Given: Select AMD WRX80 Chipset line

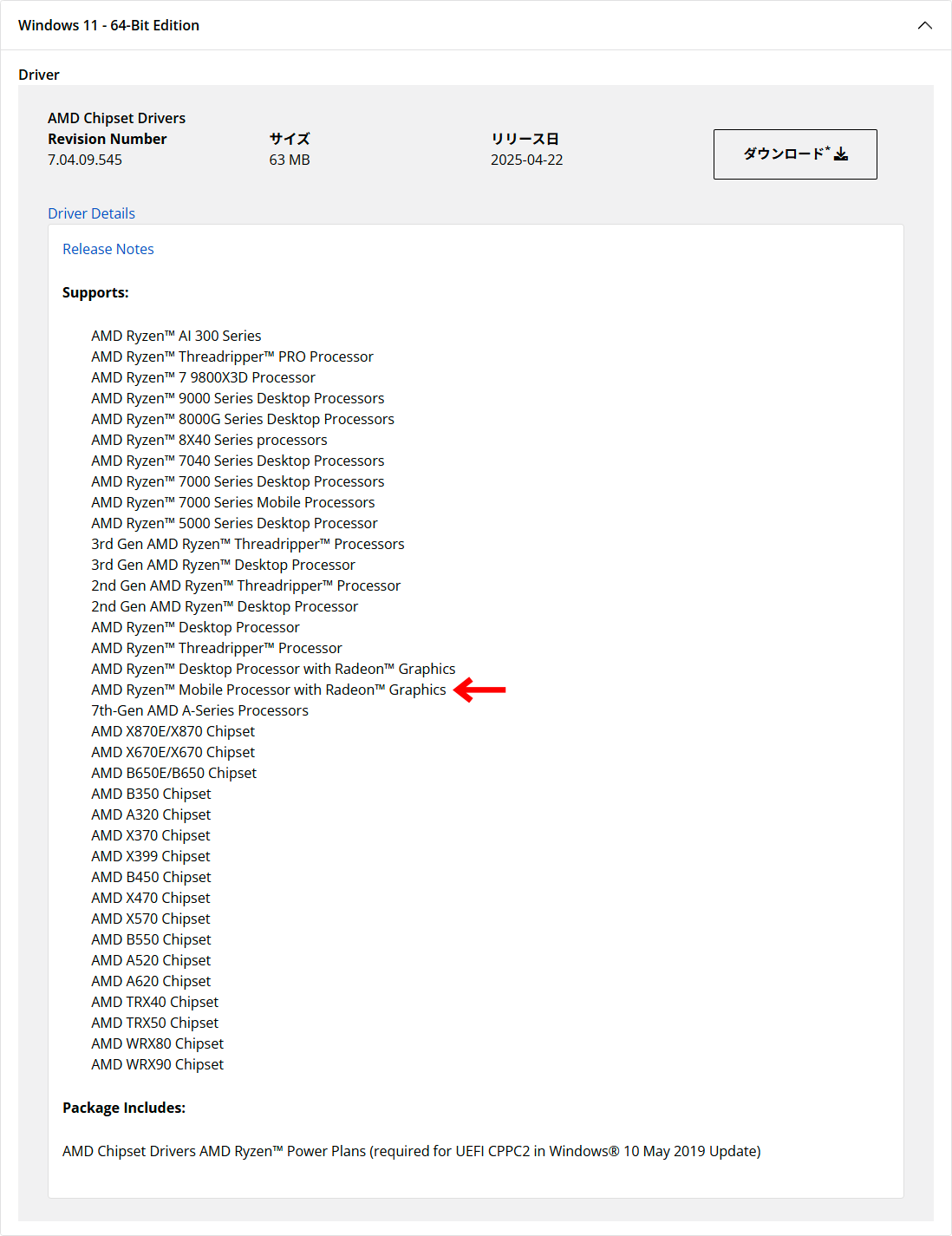Looking at the screenshot, I should [x=158, y=1043].
